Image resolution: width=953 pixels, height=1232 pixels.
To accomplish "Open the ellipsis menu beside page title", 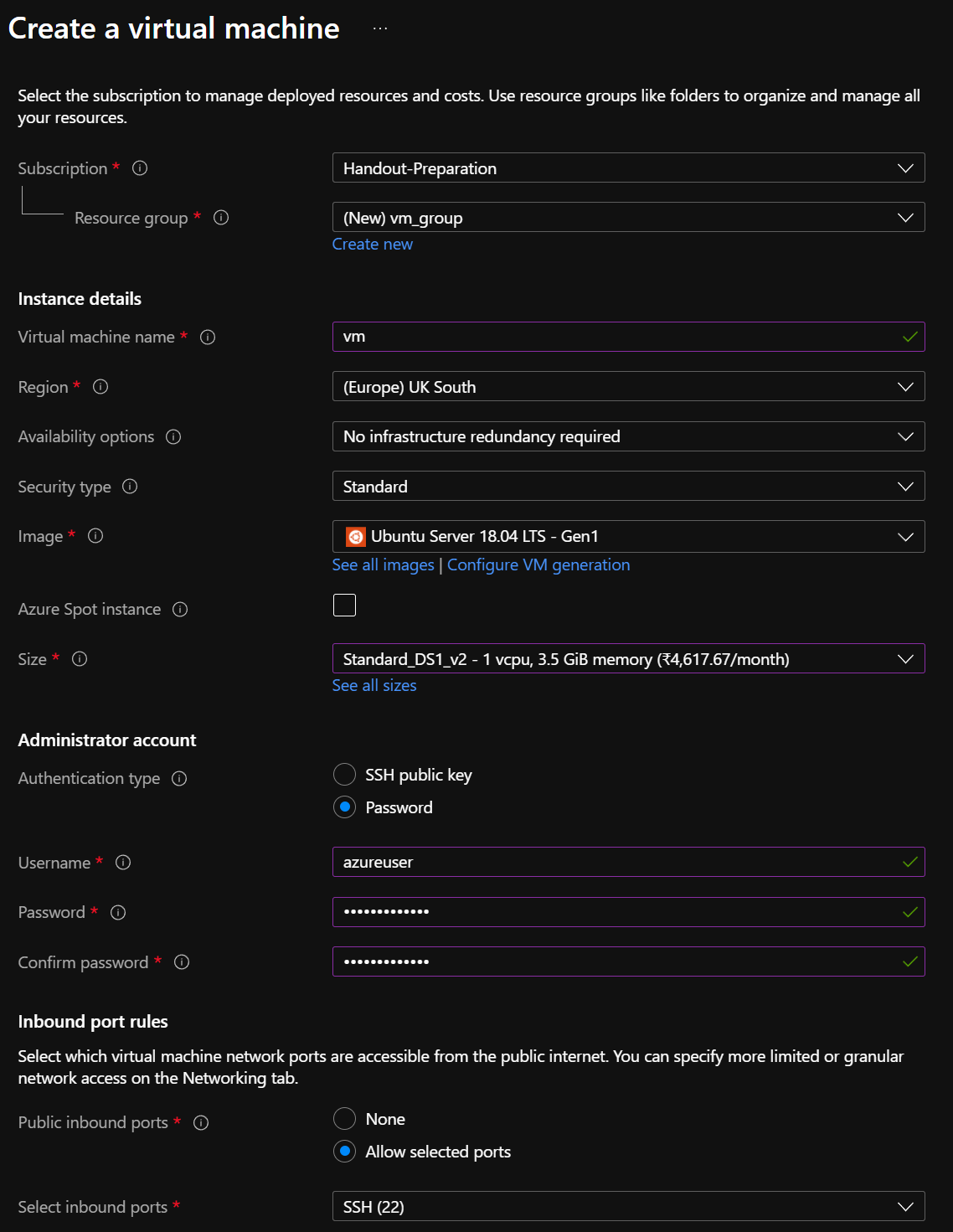I will coord(380,28).
